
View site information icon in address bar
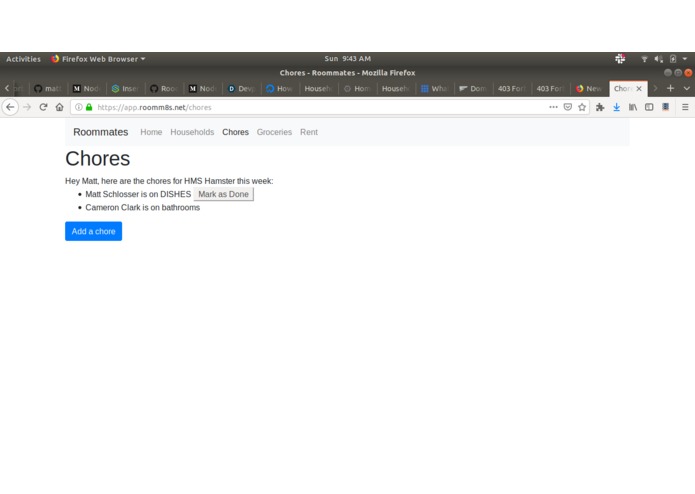[78, 107]
